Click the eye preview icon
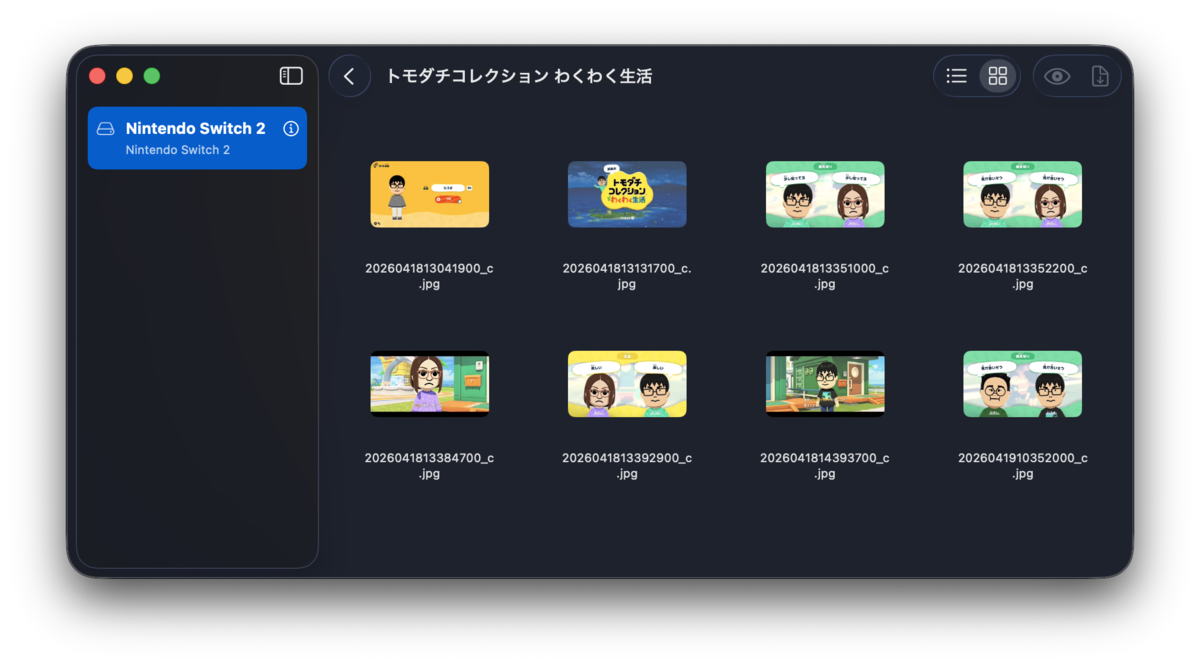 (1057, 76)
